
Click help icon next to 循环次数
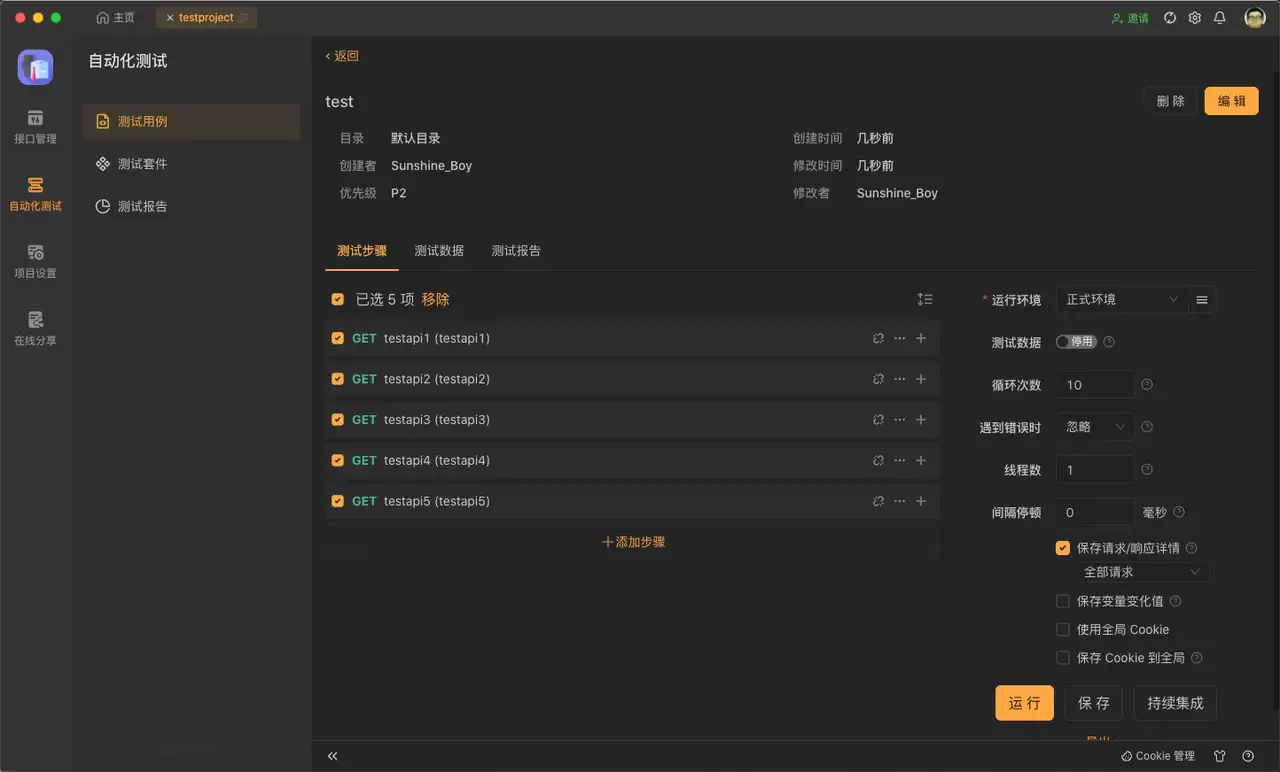(x=1147, y=385)
